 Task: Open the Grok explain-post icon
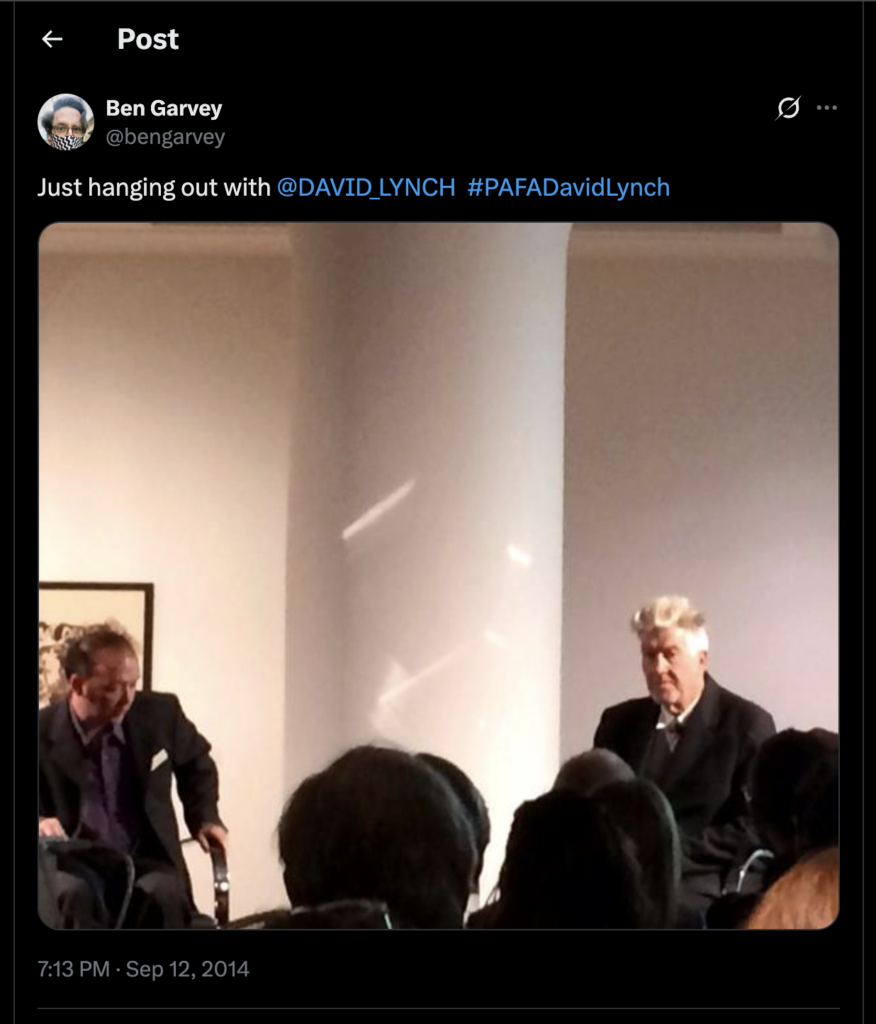(788, 108)
